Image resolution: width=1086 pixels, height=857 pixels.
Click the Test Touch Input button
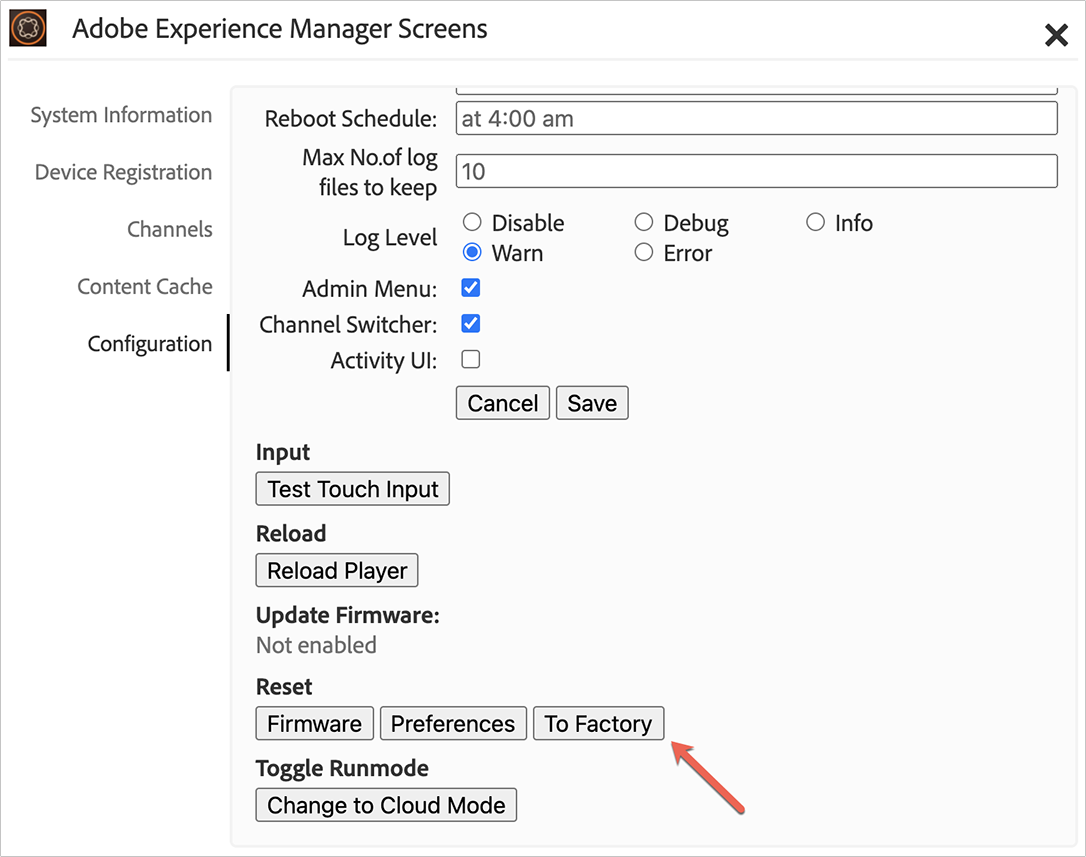[x=353, y=489]
